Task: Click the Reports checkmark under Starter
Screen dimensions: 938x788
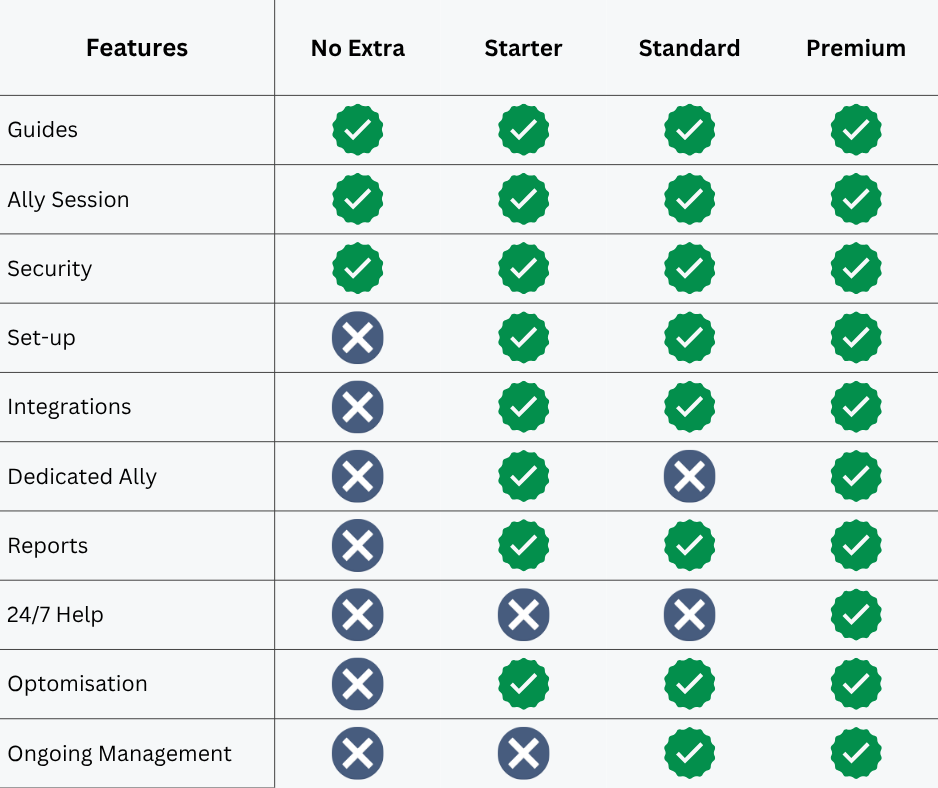Action: point(523,545)
